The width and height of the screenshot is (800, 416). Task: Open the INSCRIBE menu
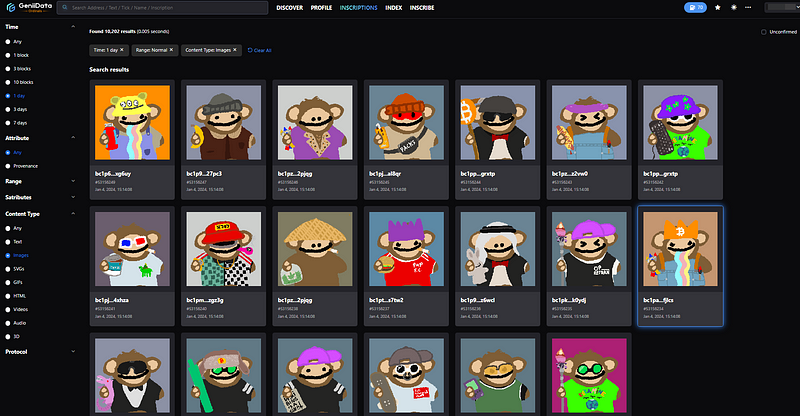[421, 8]
